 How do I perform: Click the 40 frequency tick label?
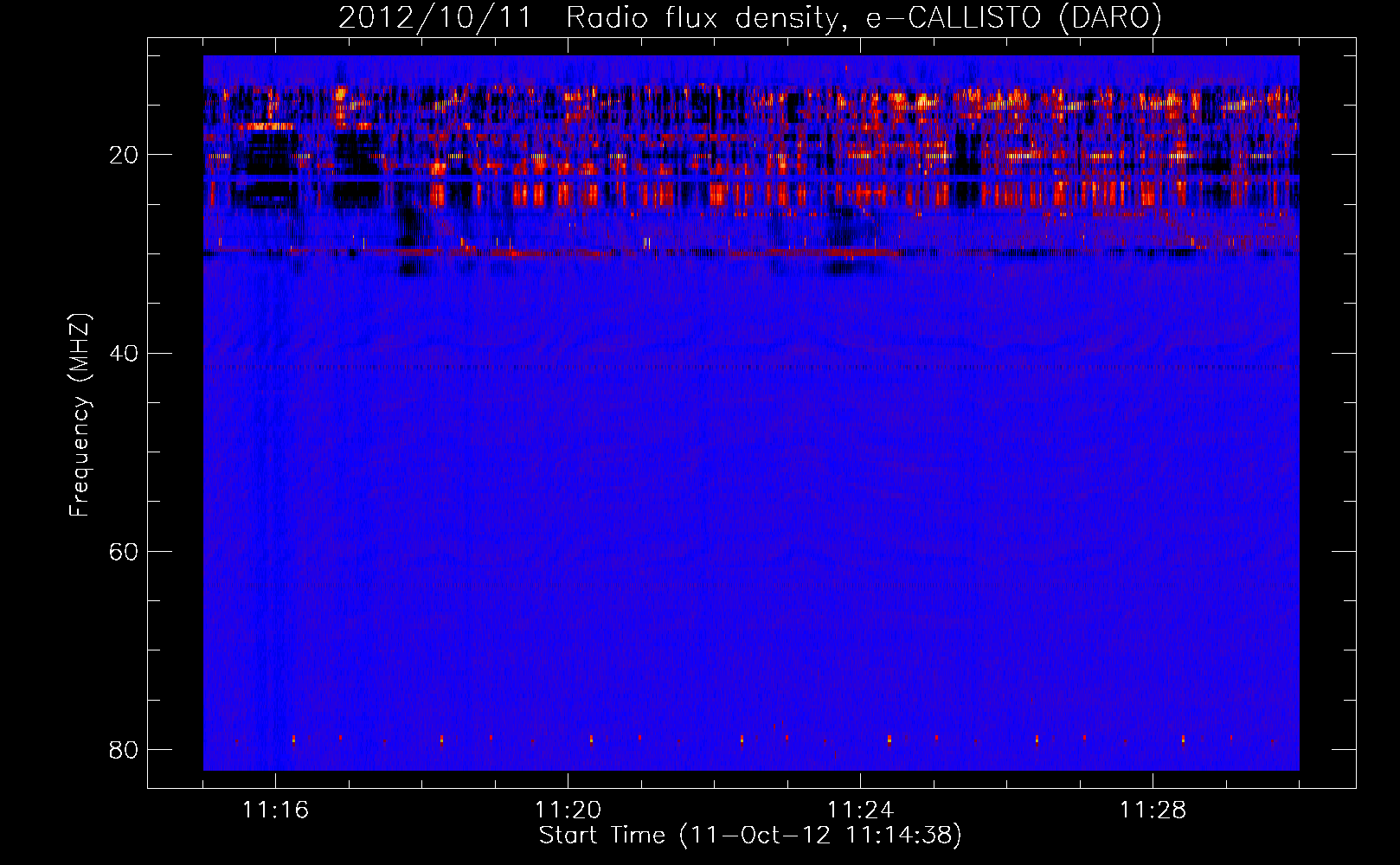(124, 354)
